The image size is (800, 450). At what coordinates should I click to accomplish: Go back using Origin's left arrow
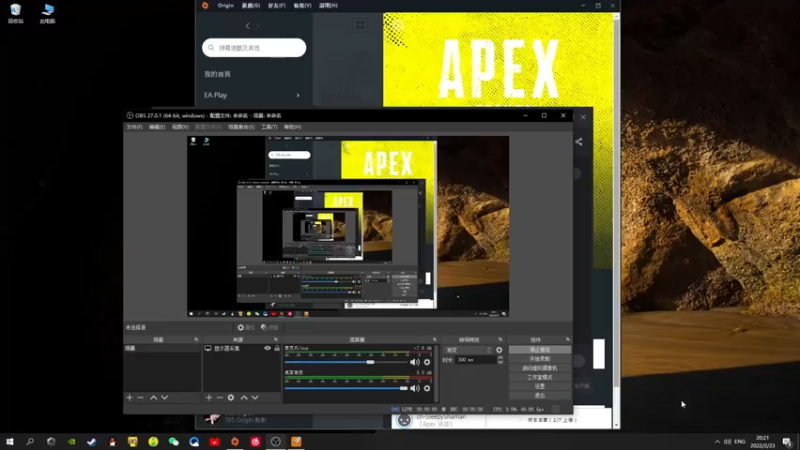point(247,26)
